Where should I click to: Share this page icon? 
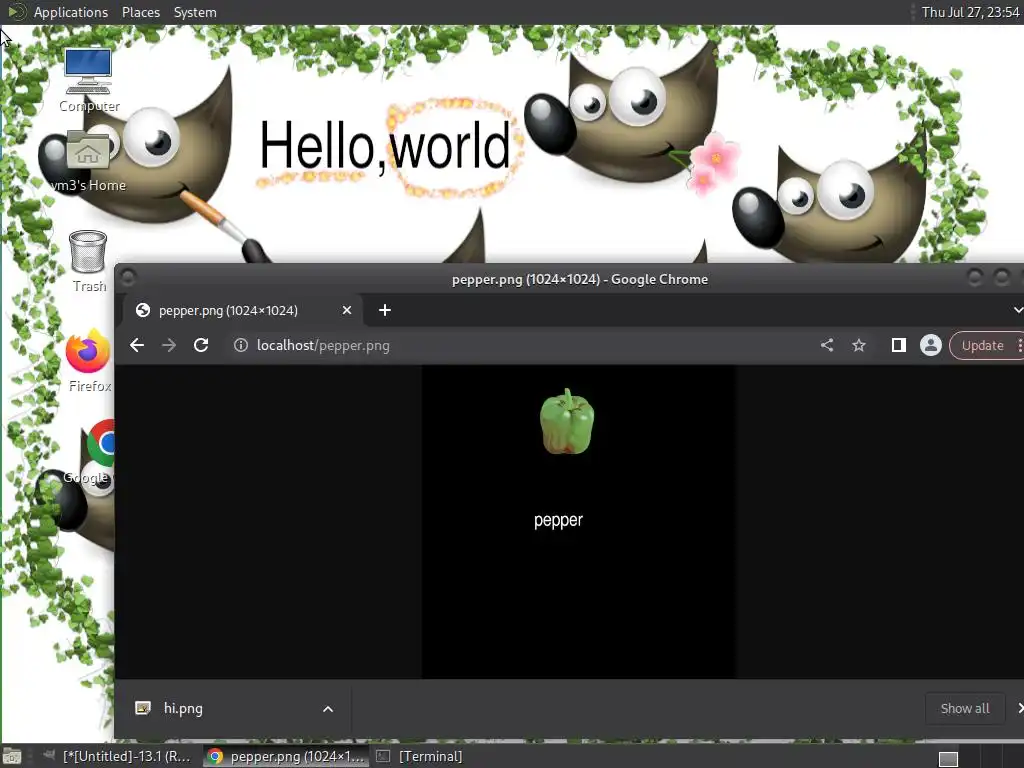827,345
